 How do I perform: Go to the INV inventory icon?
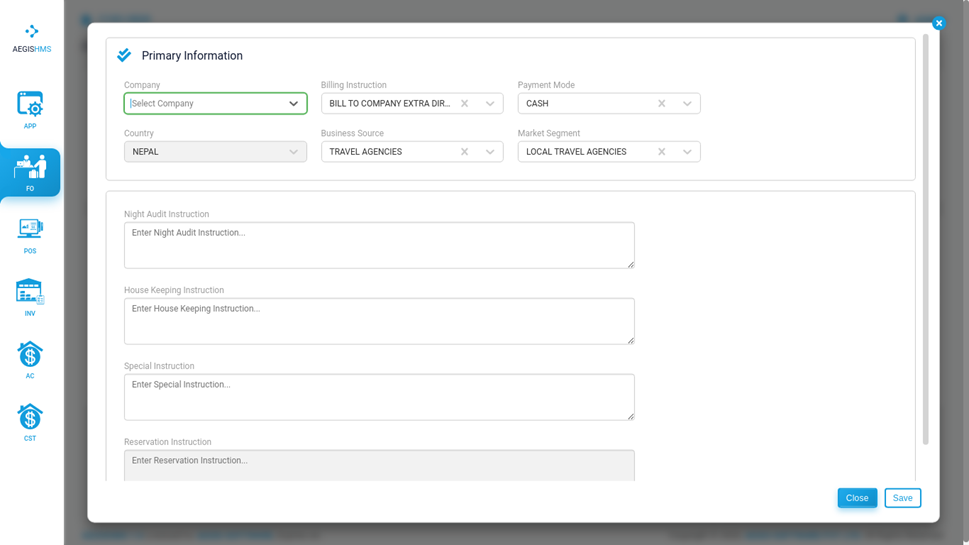click(30, 297)
